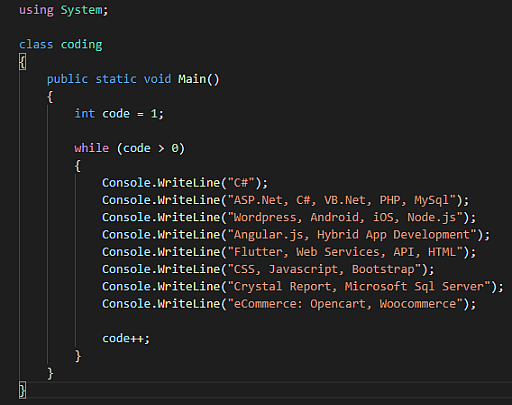Click the "Crystal Report, Microsoft Sql Server" string
Viewport: 512px width, 405px height.
coord(359,287)
